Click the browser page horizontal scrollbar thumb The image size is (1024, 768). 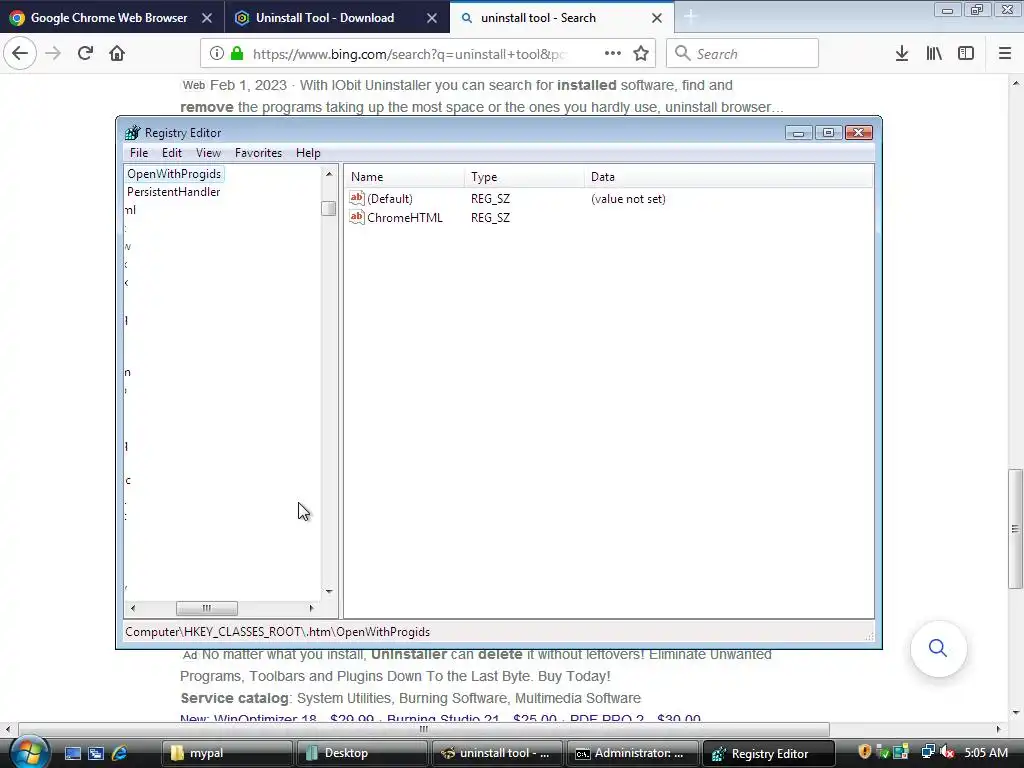pos(424,729)
